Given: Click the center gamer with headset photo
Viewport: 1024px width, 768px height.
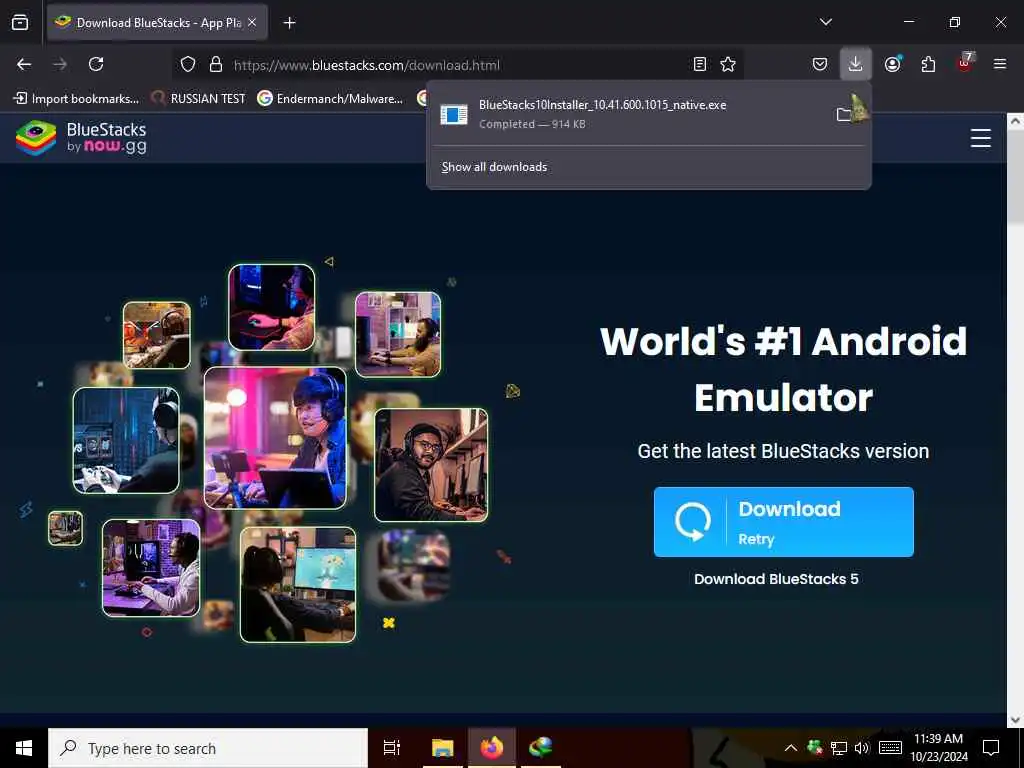Looking at the screenshot, I should 275,438.
